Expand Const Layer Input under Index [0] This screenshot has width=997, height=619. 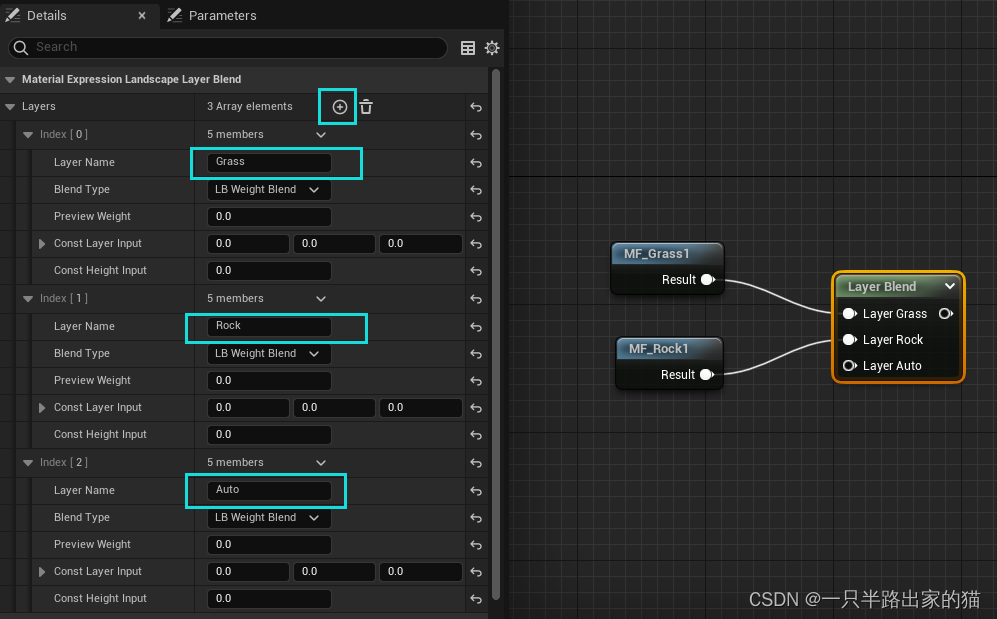click(42, 243)
